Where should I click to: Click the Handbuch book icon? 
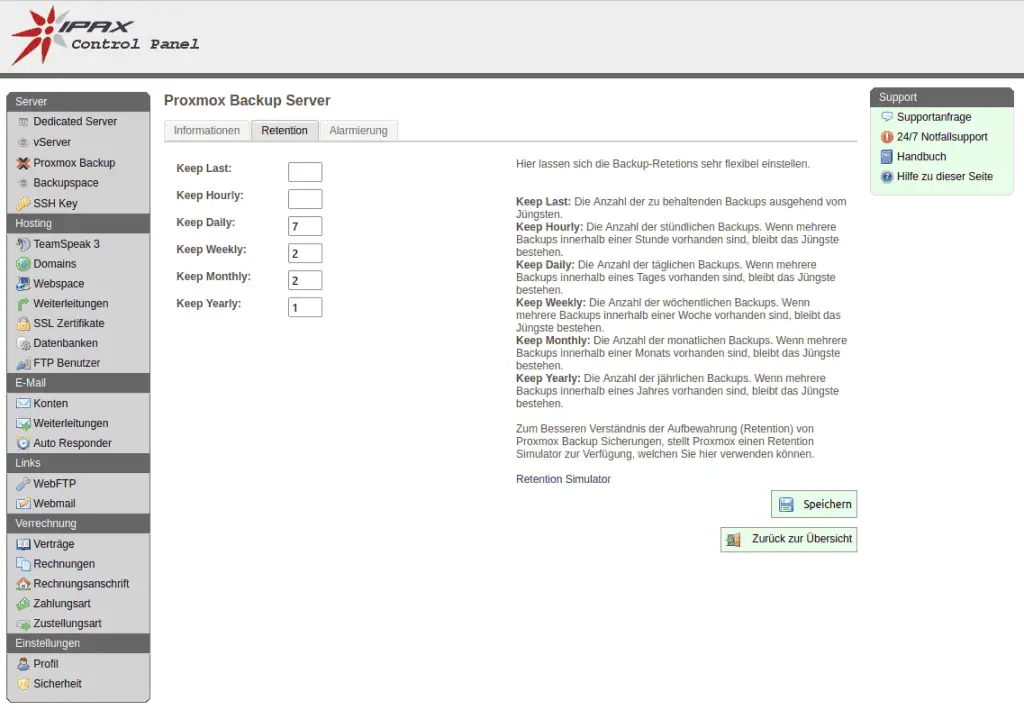pyautogui.click(x=886, y=157)
